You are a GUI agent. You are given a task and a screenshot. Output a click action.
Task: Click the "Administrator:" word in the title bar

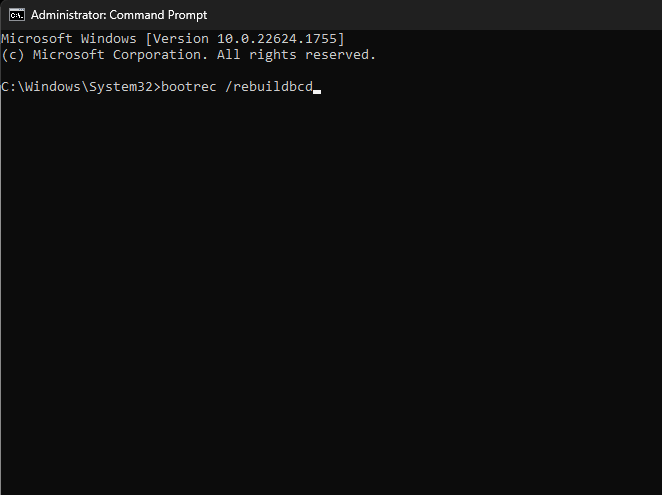point(68,15)
